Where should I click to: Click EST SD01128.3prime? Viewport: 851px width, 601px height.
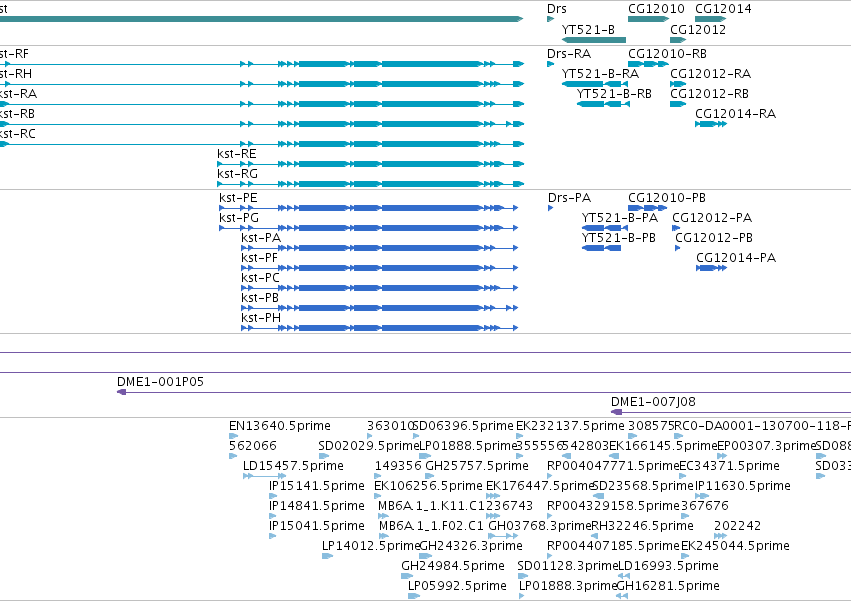523,576
